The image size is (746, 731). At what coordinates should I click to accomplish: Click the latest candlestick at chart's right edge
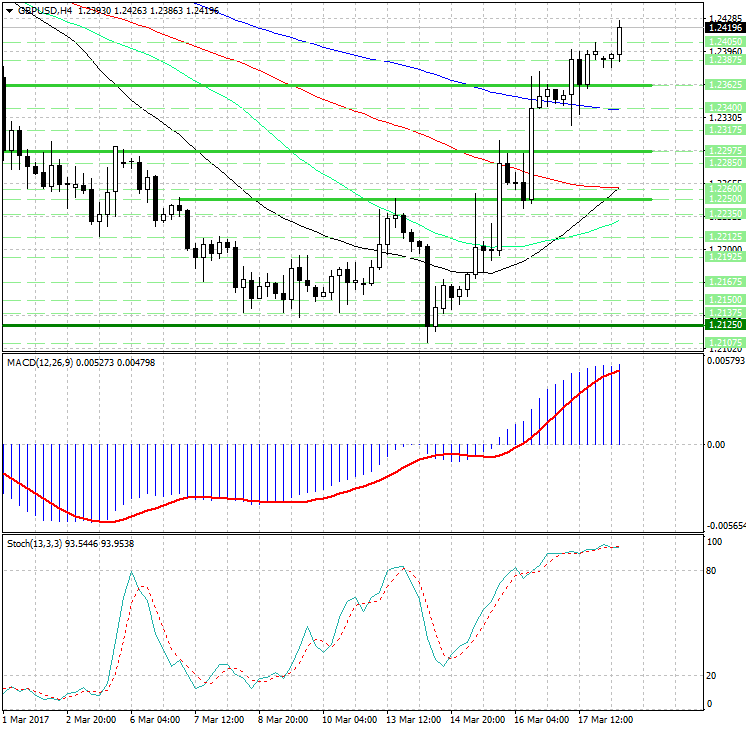pyautogui.click(x=621, y=40)
